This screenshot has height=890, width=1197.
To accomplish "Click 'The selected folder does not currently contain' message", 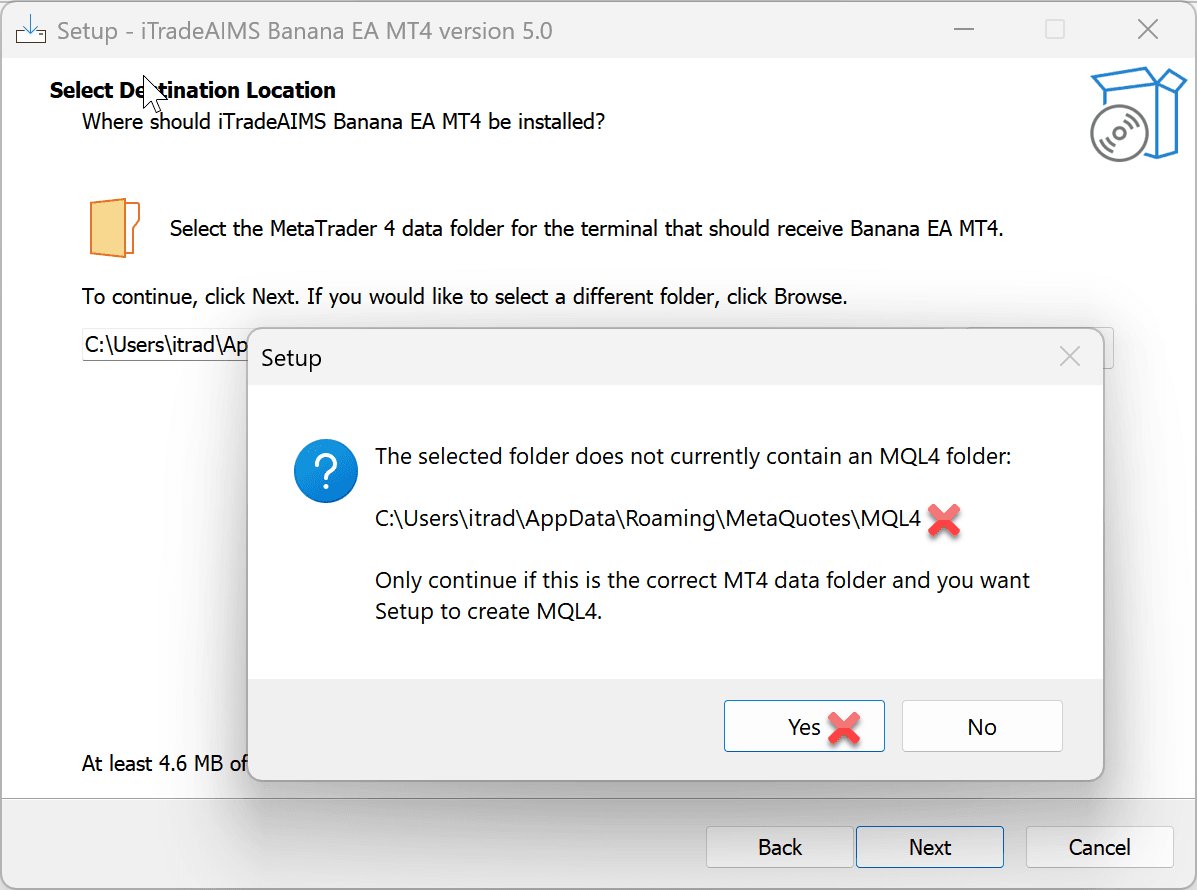I will point(692,456).
